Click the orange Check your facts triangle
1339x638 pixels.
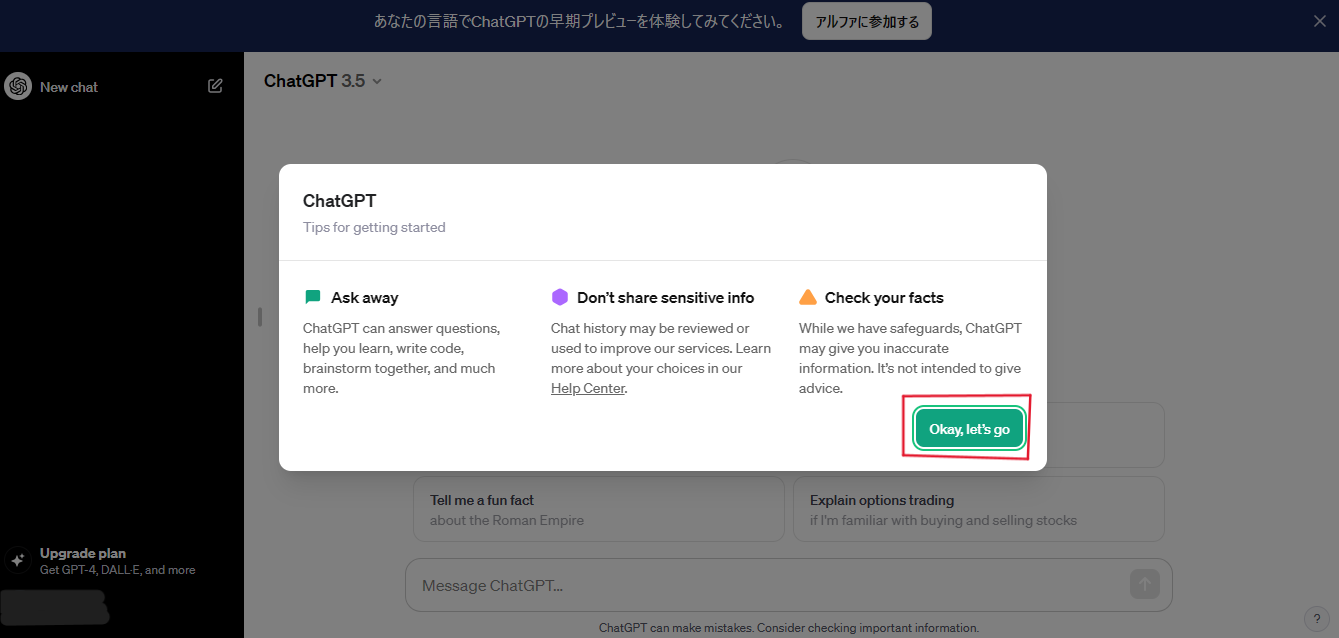tap(808, 297)
